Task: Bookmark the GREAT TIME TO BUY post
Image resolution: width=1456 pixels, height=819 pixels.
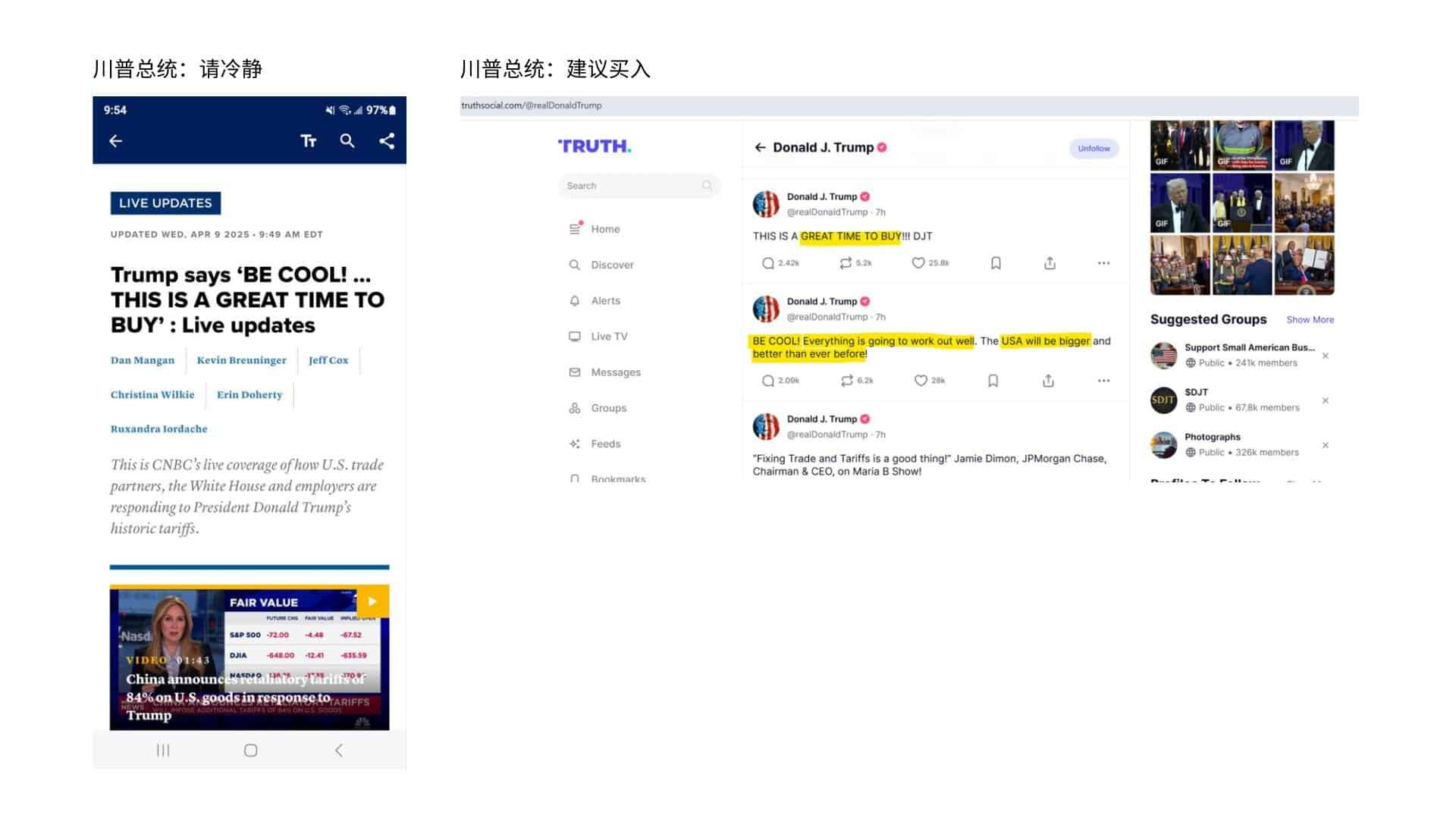Action: (x=996, y=263)
